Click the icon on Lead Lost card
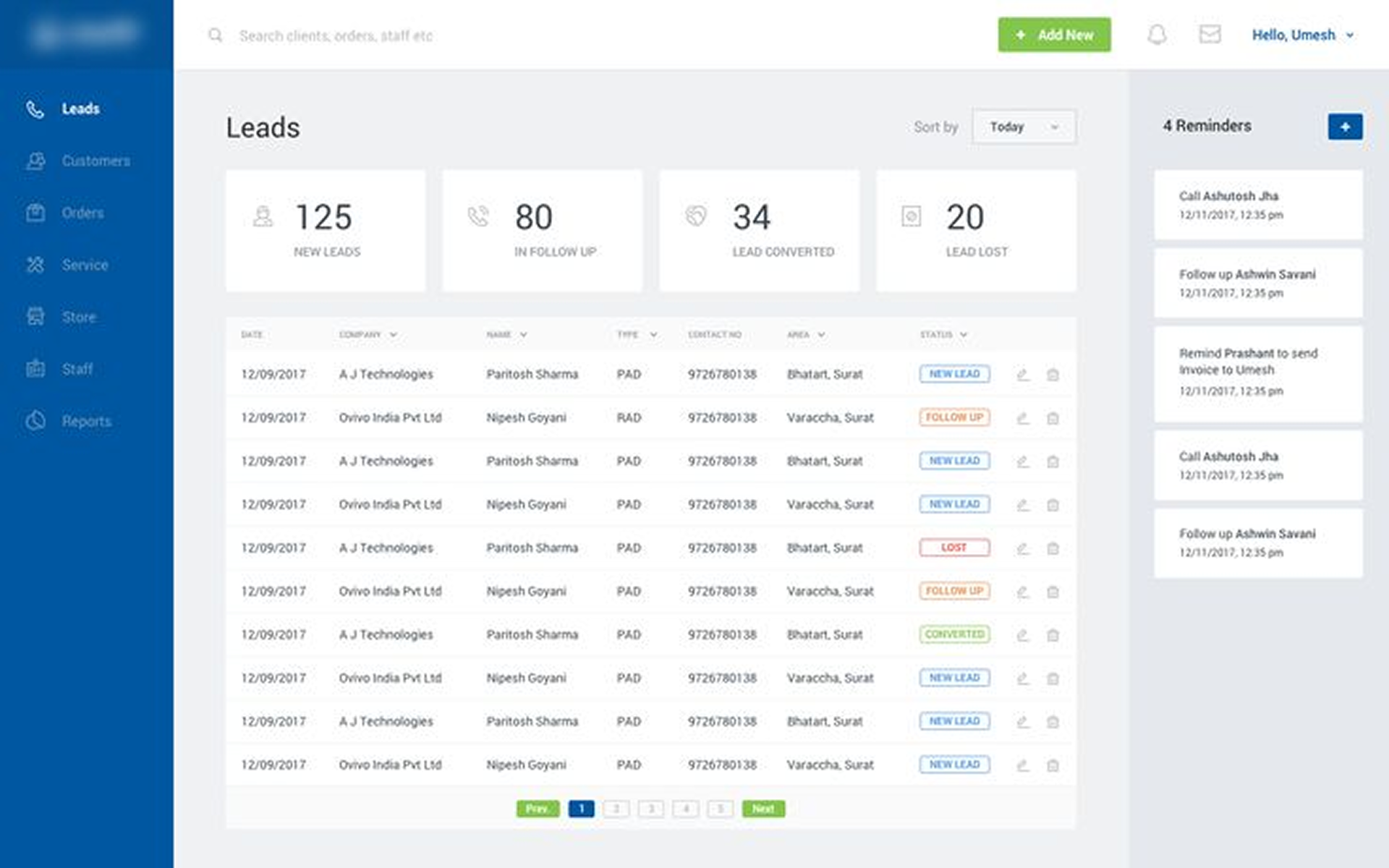This screenshot has width=1389, height=868. pos(911,216)
